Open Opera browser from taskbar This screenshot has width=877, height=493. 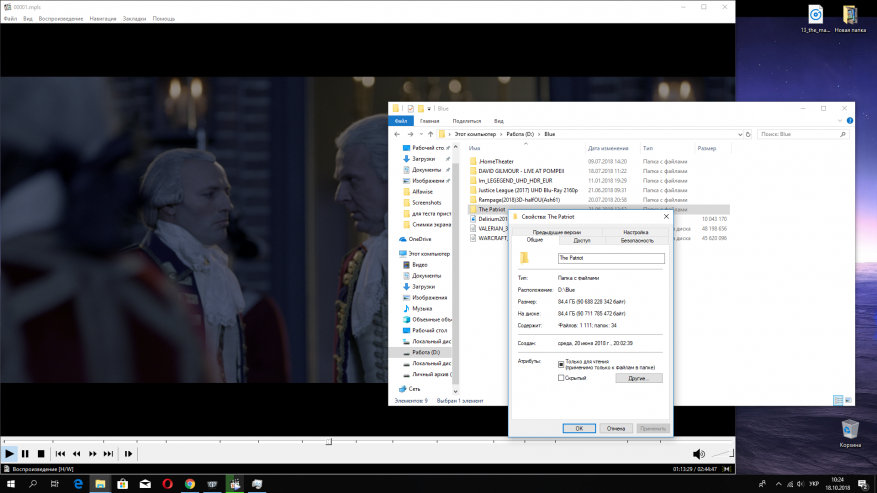click(167, 484)
